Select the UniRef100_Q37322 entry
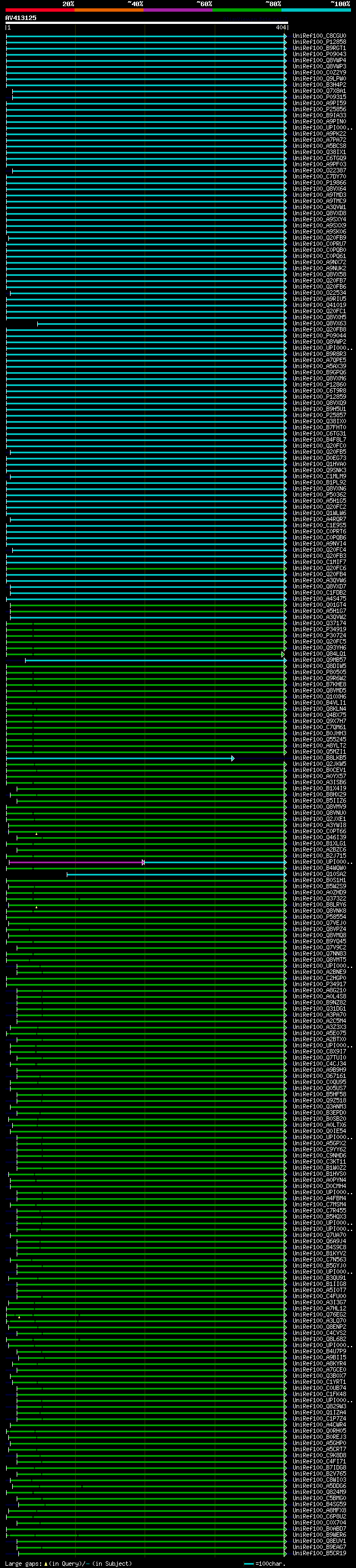356x1568 pixels. tap(319, 898)
